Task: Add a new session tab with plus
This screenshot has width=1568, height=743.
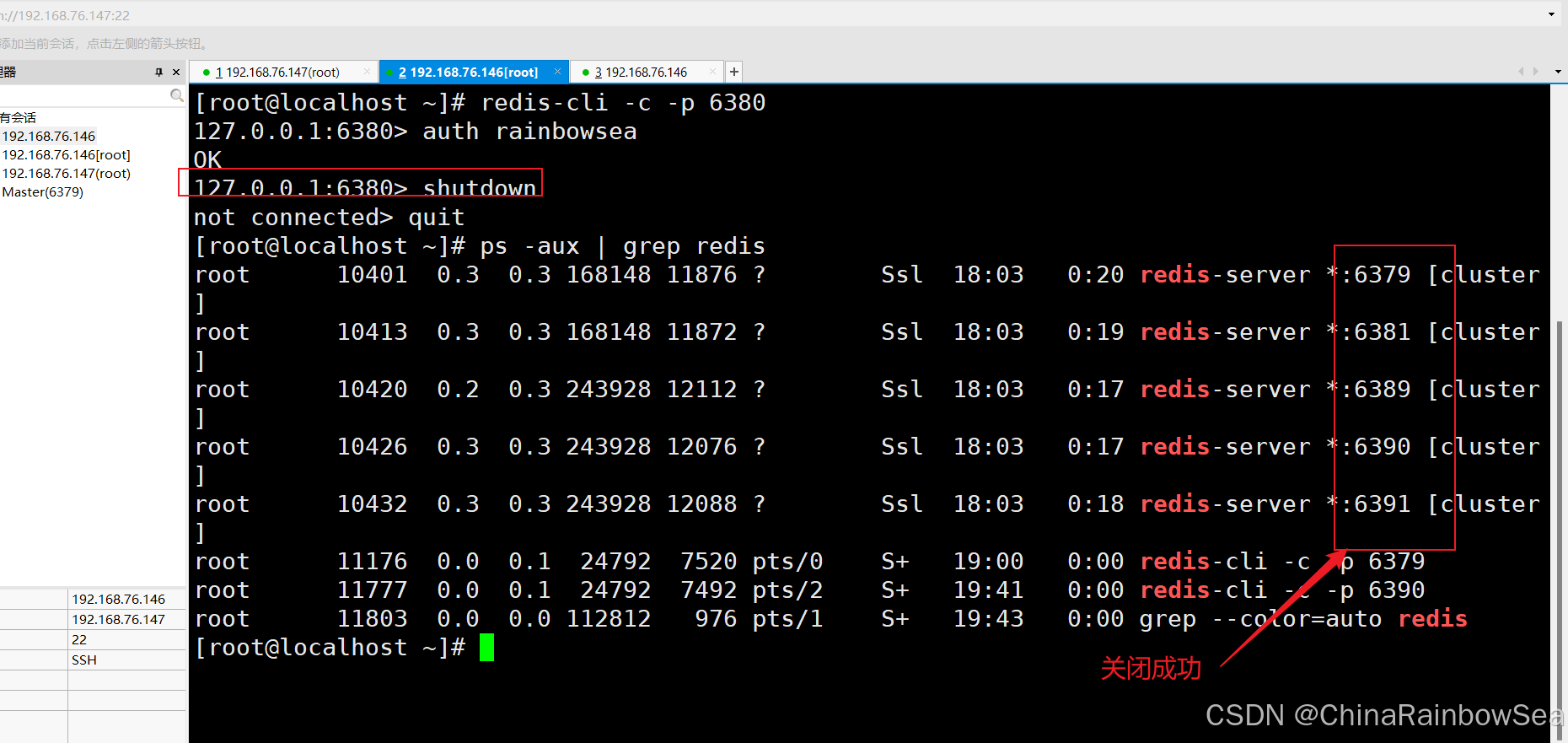Action: coord(734,72)
